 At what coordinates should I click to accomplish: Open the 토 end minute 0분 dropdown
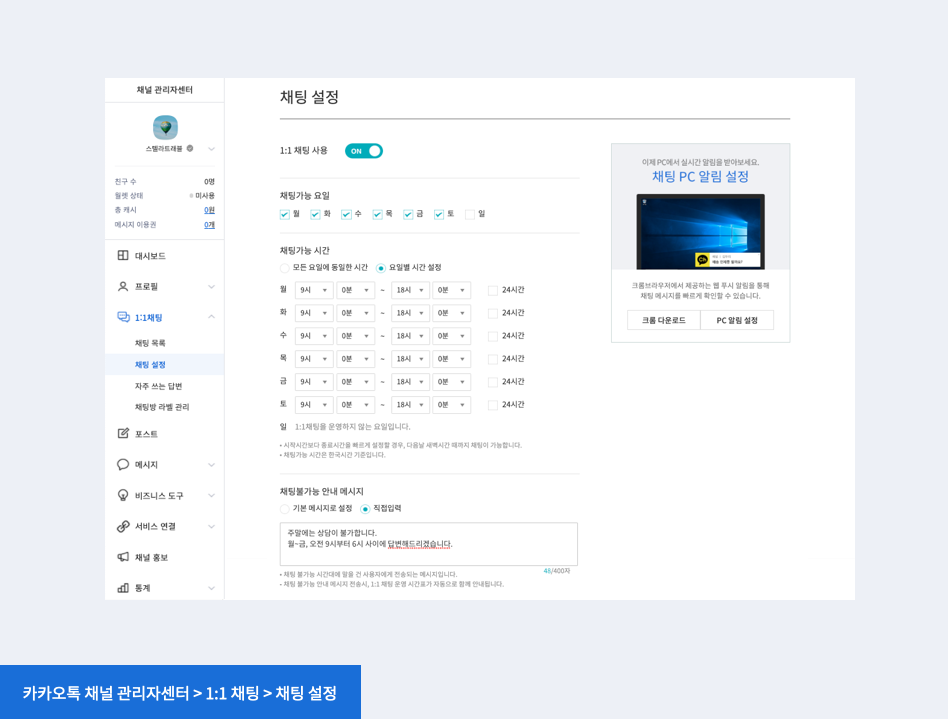452,405
